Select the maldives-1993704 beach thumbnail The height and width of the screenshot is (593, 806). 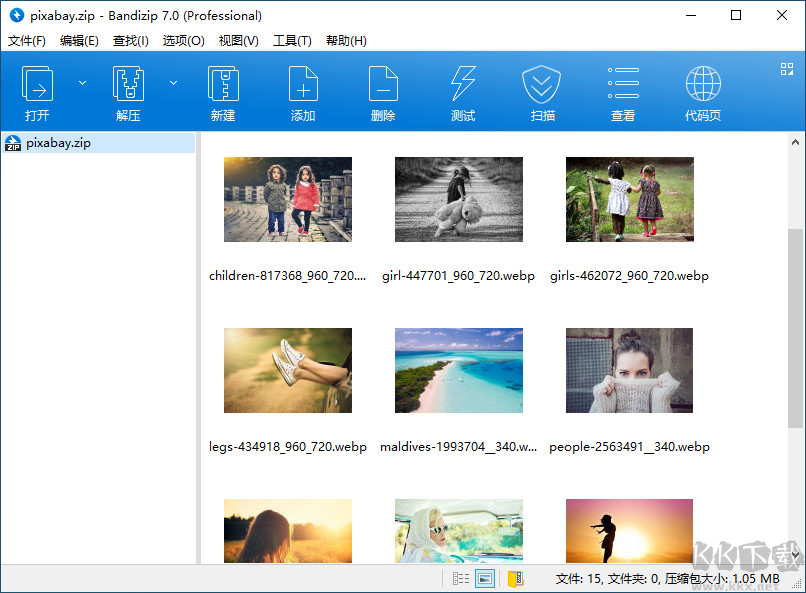tap(458, 370)
